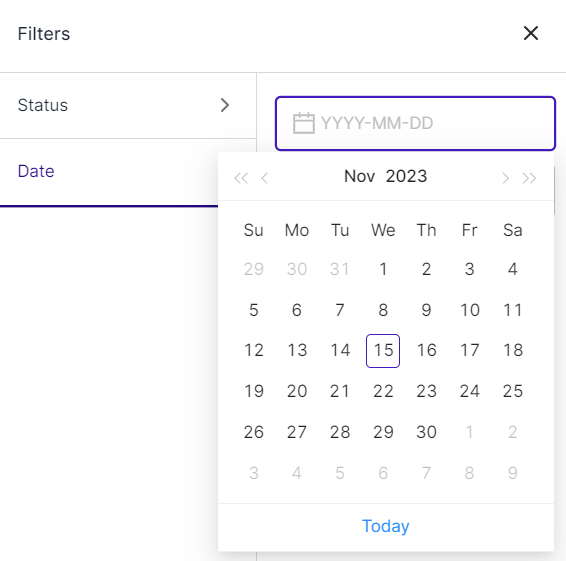Select October 29 greyed-out date

pyautogui.click(x=253, y=269)
